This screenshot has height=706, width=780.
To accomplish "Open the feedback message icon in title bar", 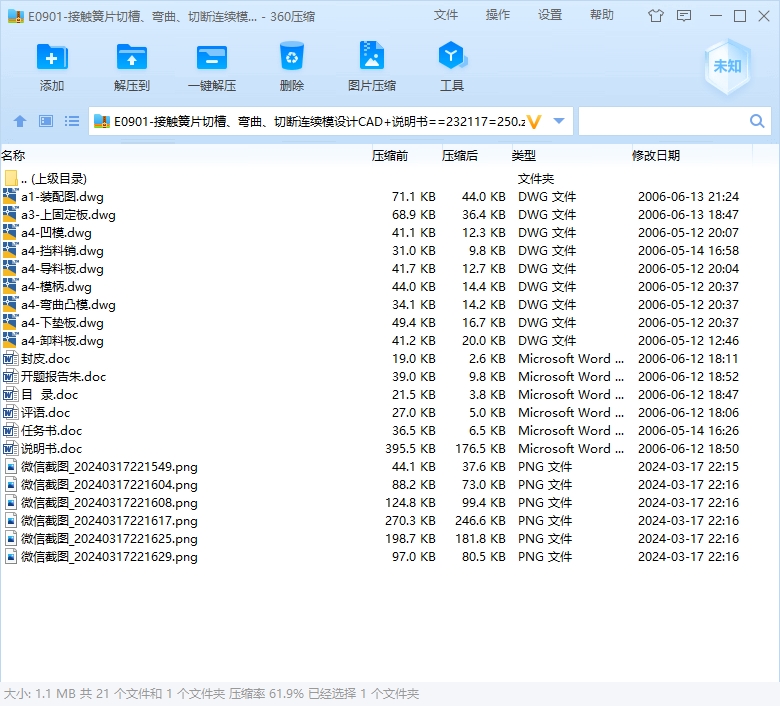I will point(684,16).
